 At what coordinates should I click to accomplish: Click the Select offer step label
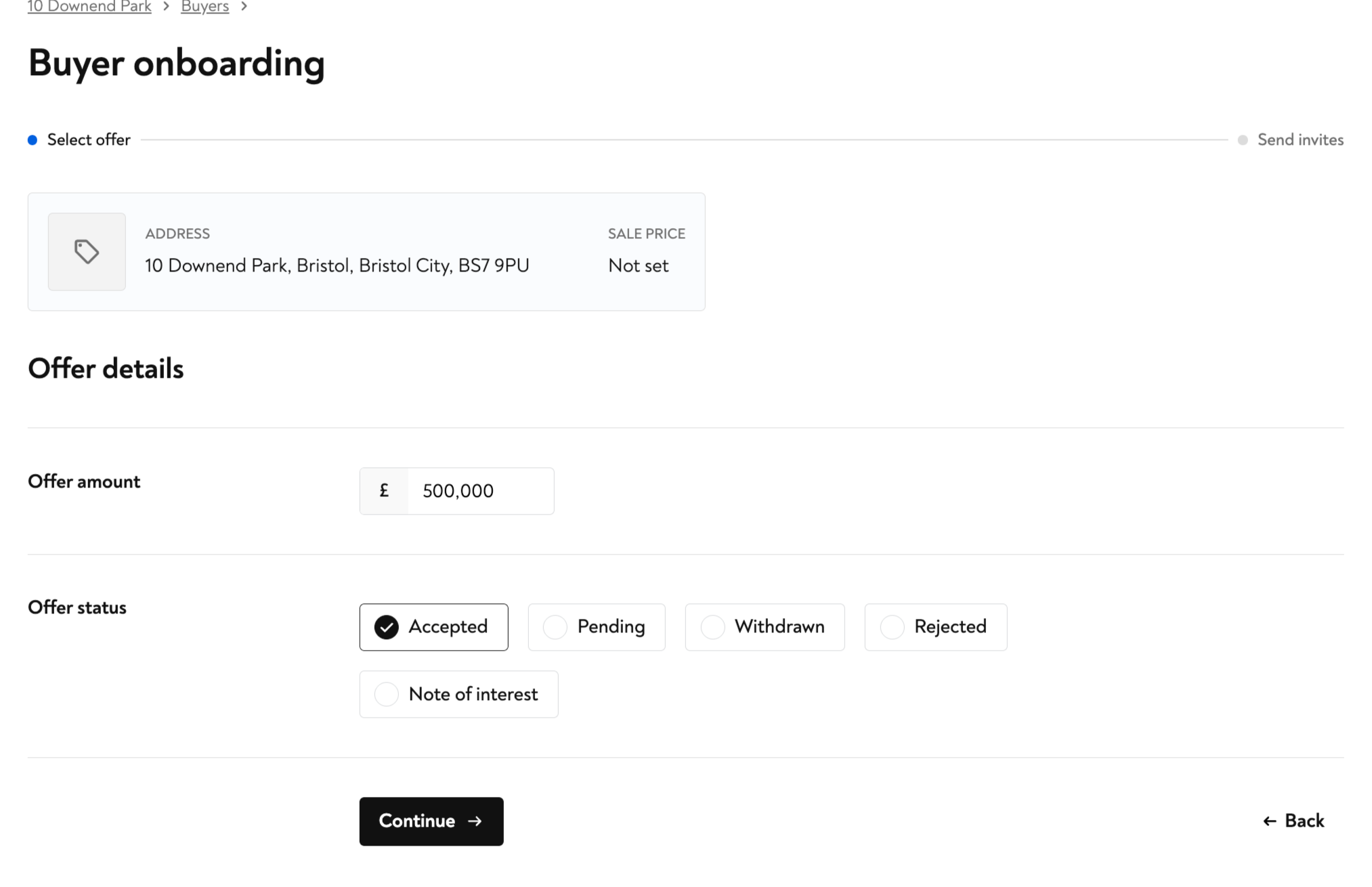(89, 140)
